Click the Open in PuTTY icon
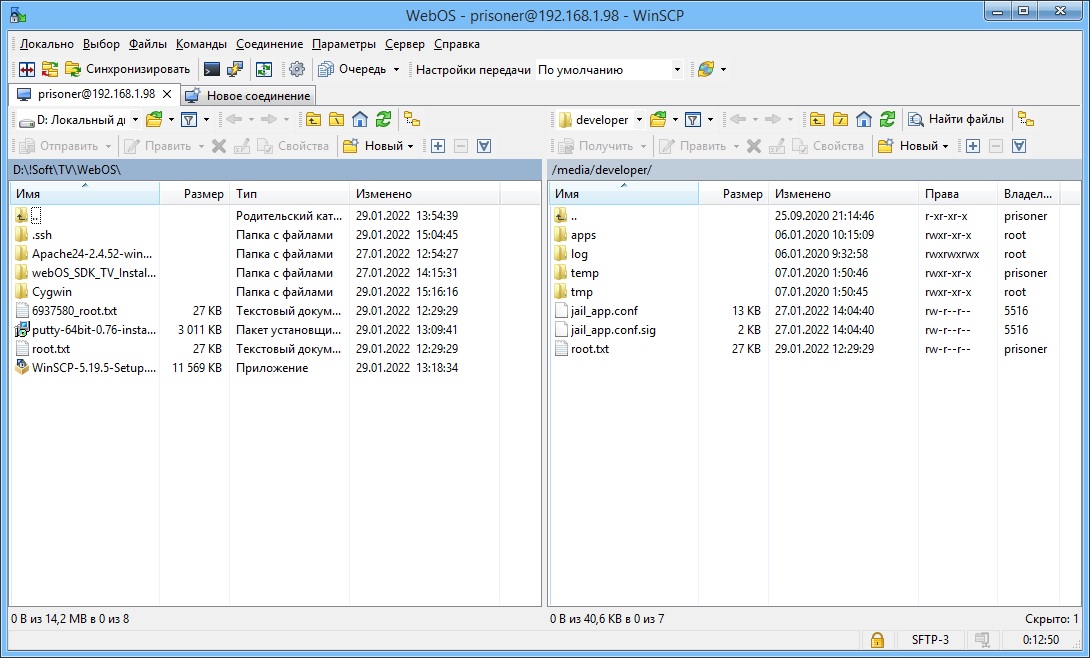The image size is (1090, 658). pos(235,70)
